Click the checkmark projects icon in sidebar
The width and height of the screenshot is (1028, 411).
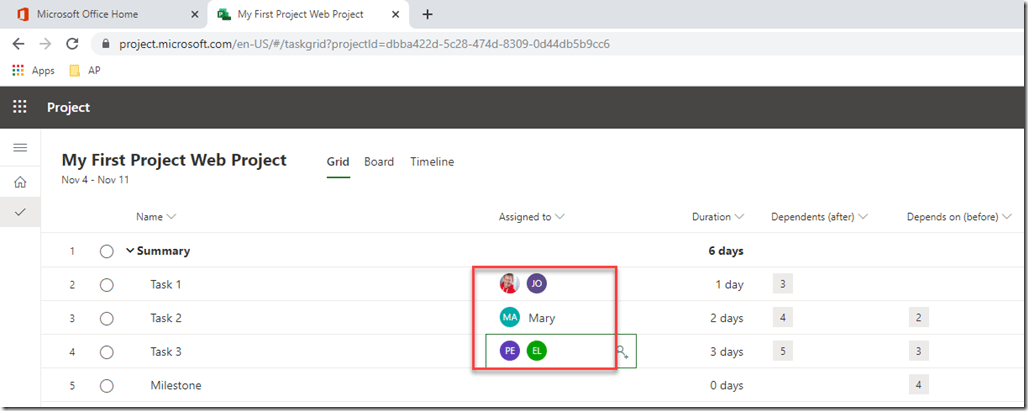pos(20,212)
